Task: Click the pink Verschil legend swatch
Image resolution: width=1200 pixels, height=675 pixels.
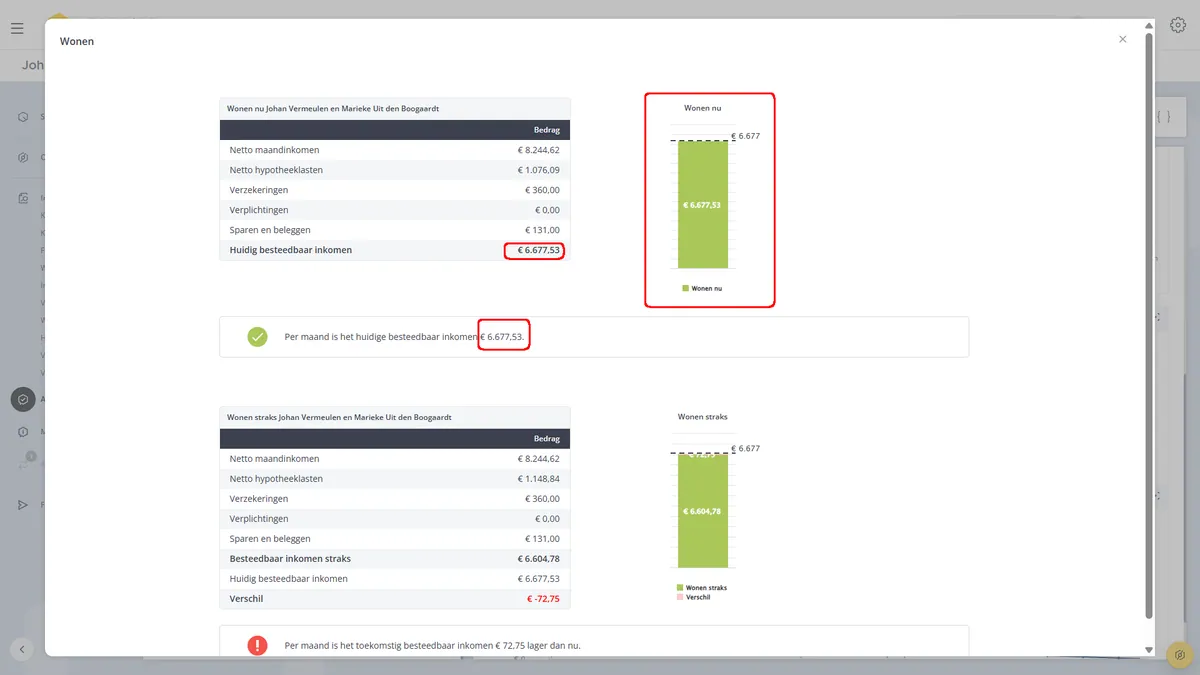Action: click(680, 597)
